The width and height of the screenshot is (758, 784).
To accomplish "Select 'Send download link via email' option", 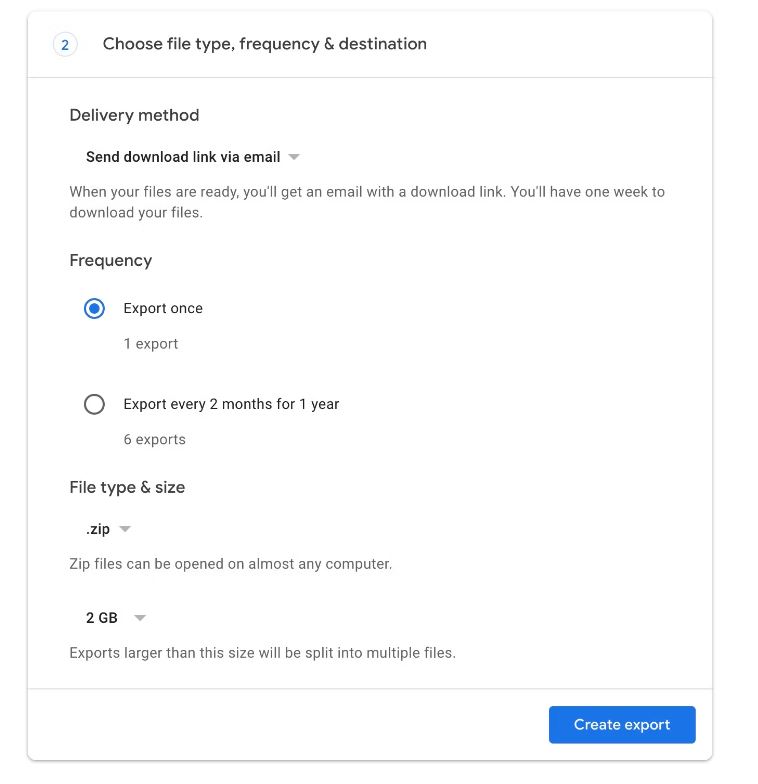I will coord(183,157).
